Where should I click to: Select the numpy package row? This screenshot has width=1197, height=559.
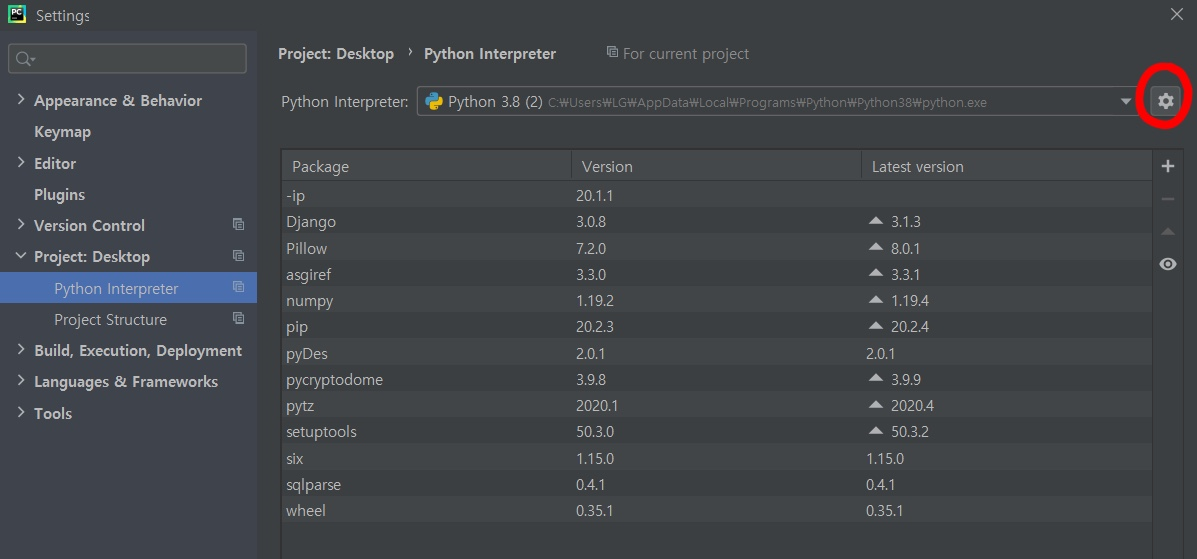(x=716, y=301)
